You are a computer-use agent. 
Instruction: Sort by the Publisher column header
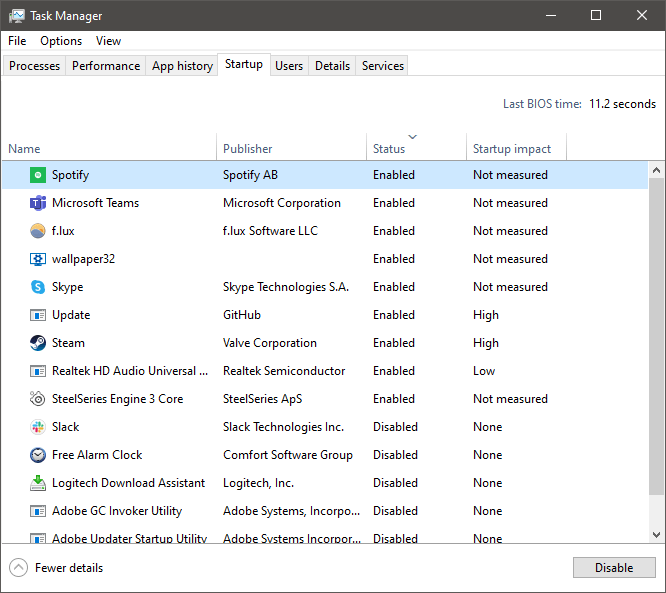[248, 149]
